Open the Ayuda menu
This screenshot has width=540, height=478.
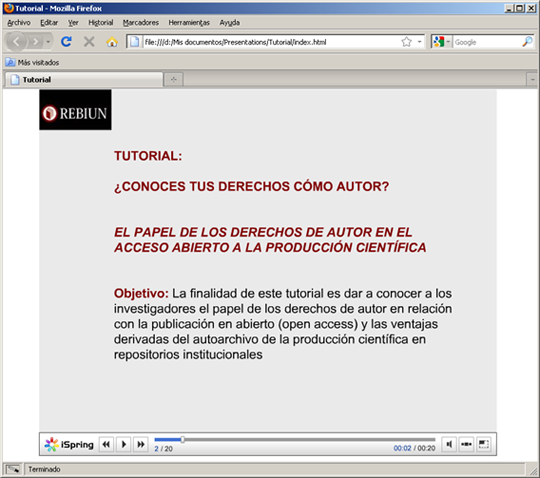pos(230,23)
